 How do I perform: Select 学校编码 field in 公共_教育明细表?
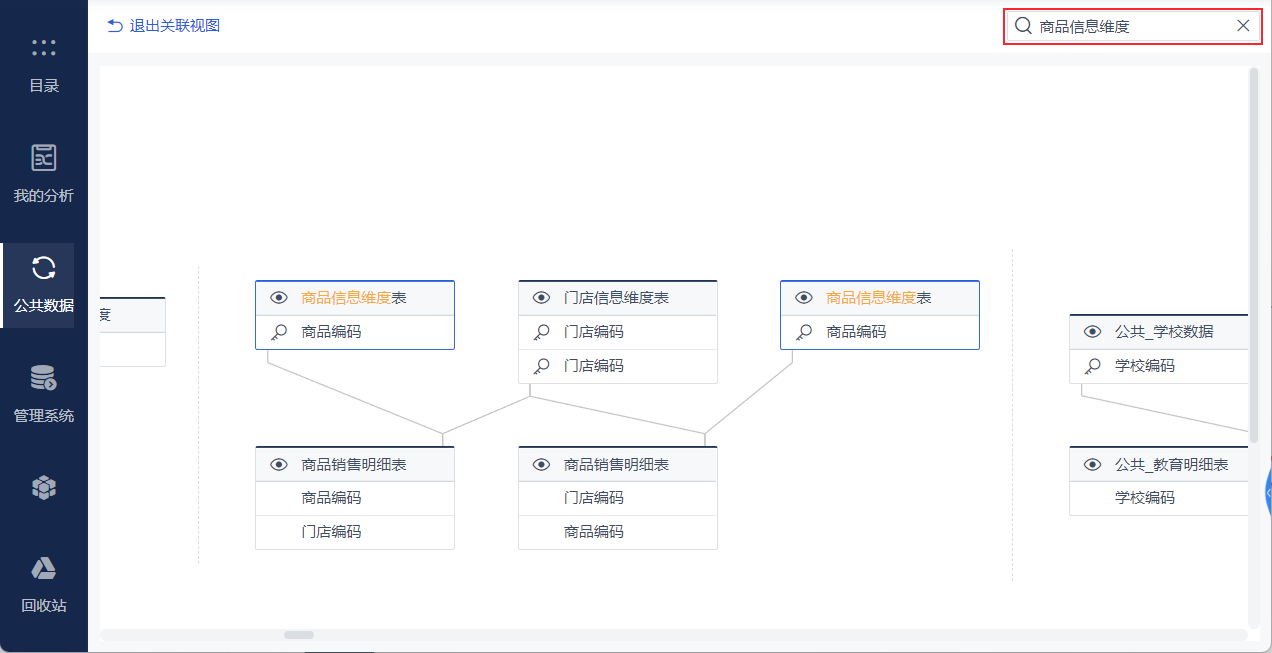(x=1145, y=498)
